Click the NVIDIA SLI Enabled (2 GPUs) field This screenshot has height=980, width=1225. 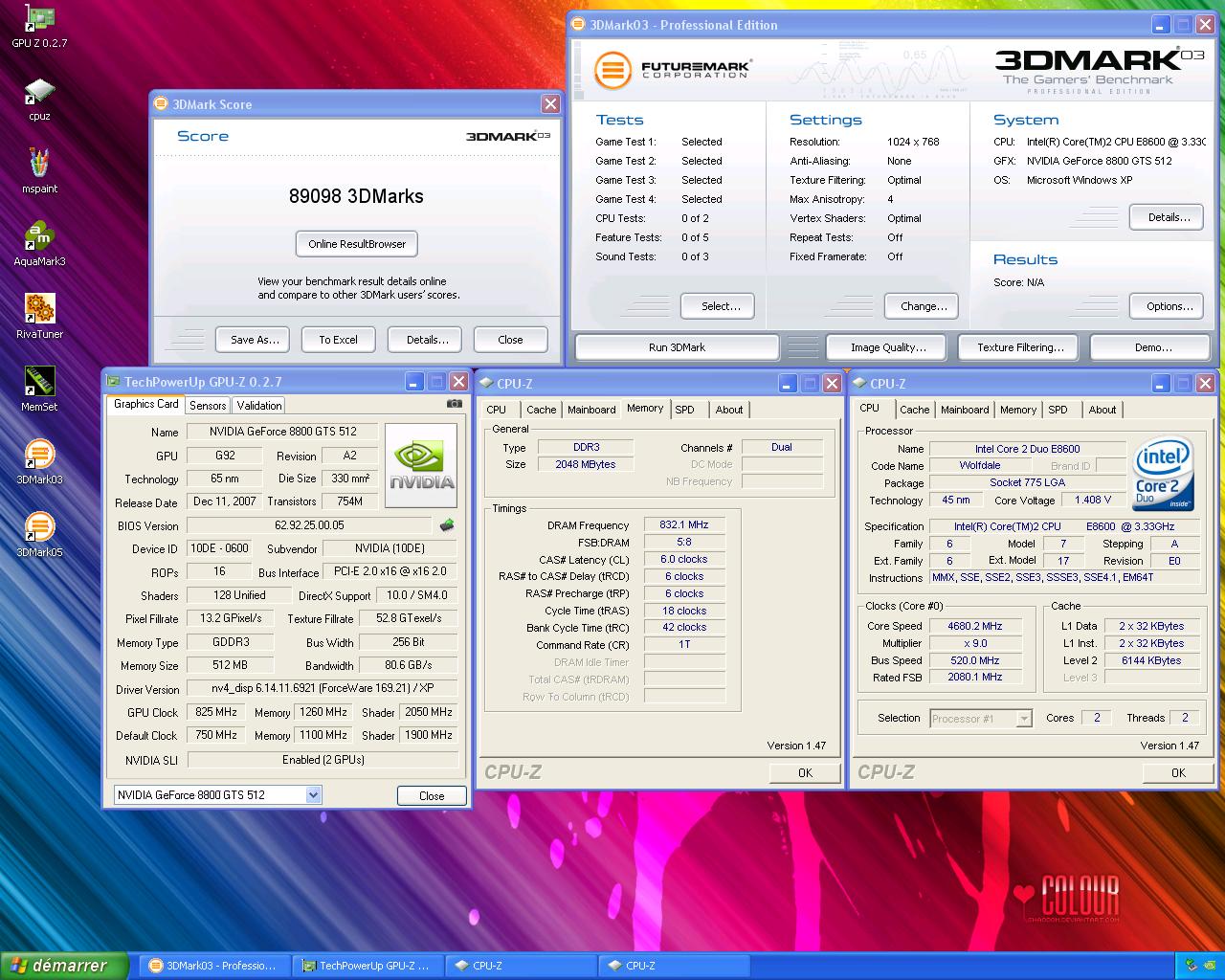[323, 760]
